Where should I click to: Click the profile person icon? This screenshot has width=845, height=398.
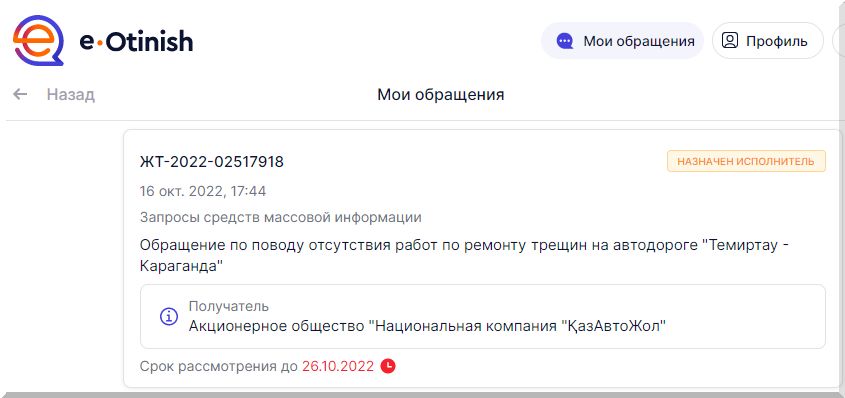(x=730, y=41)
